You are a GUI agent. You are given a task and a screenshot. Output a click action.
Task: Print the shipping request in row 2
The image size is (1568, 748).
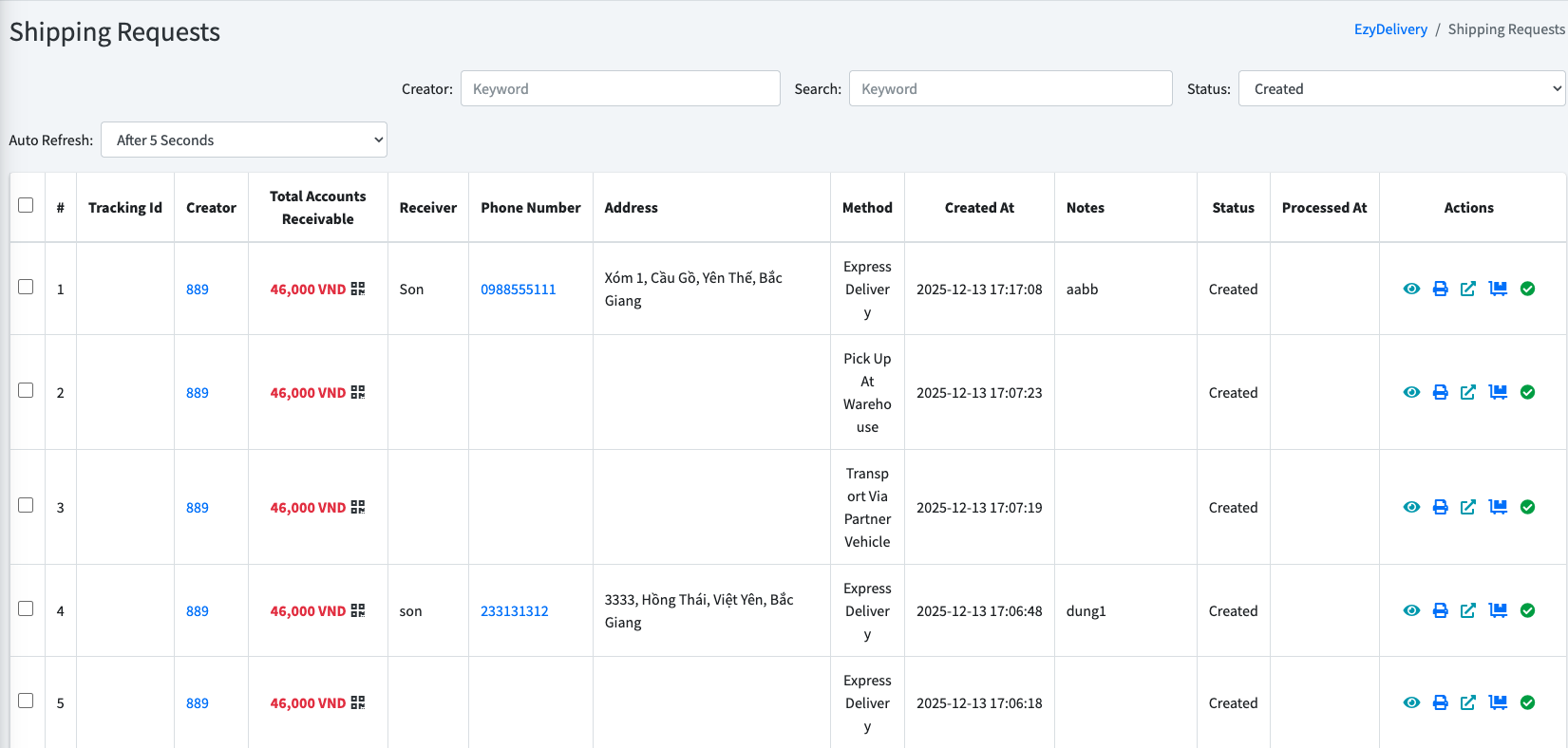coord(1440,392)
